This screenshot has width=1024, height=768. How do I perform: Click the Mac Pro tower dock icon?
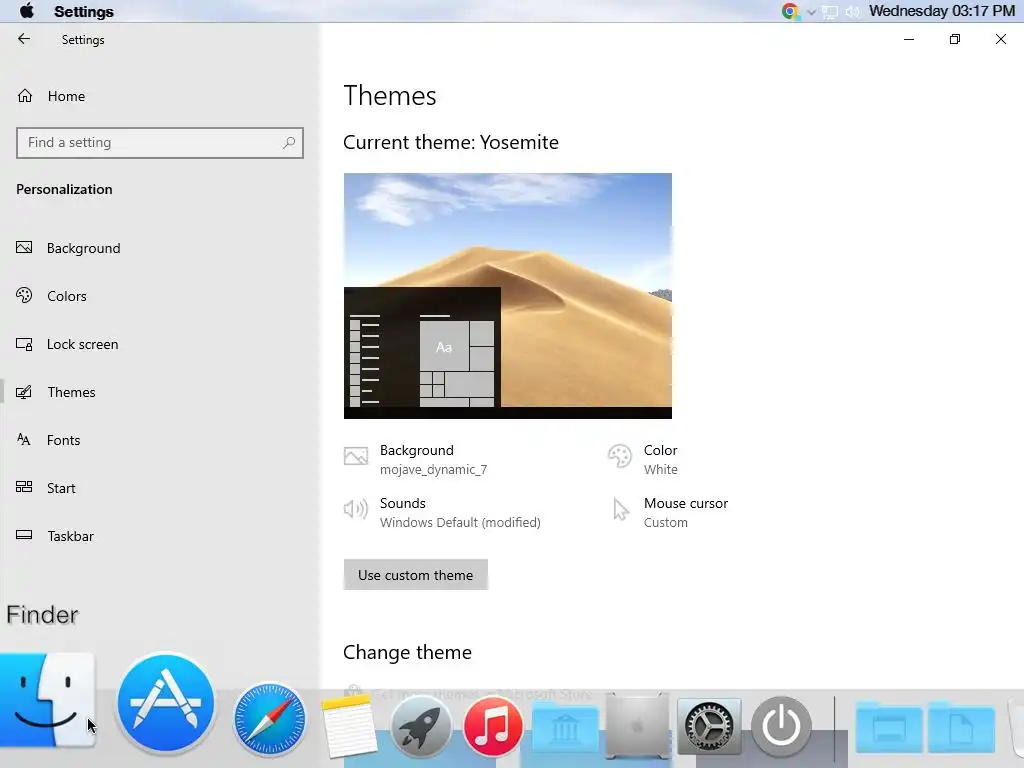(x=637, y=726)
